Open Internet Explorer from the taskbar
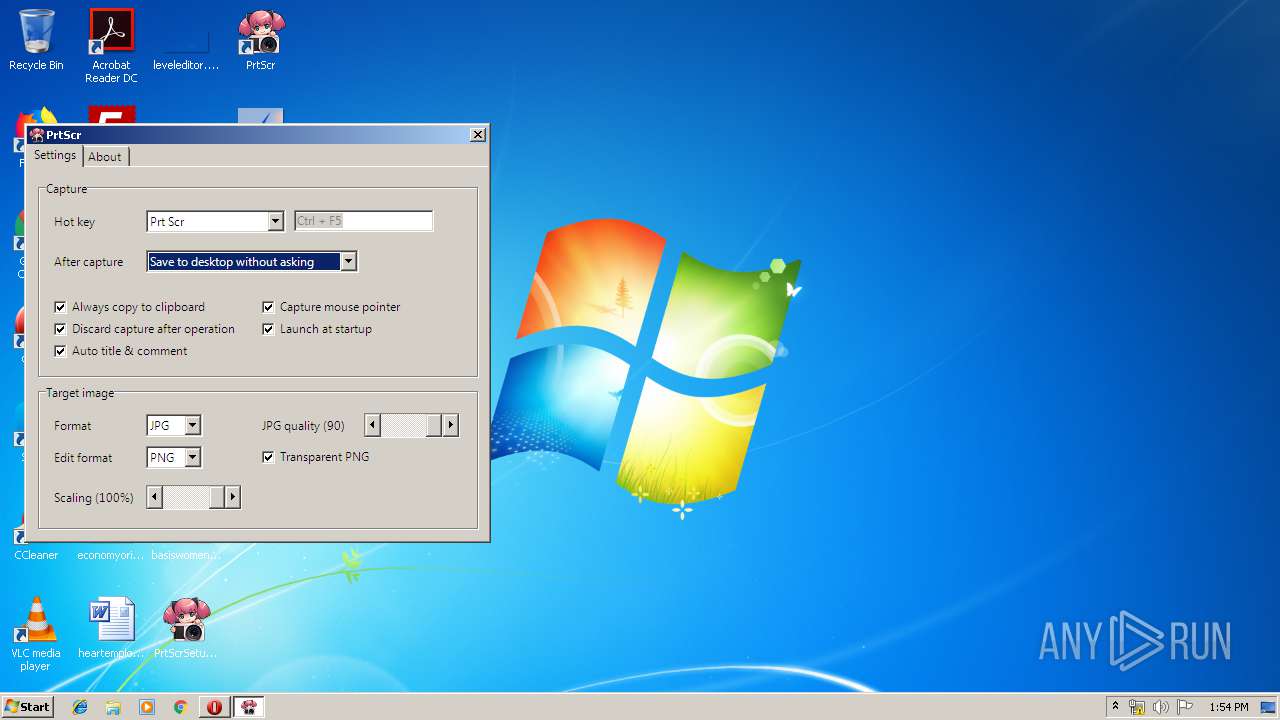This screenshot has height=720, width=1280. (x=80, y=707)
